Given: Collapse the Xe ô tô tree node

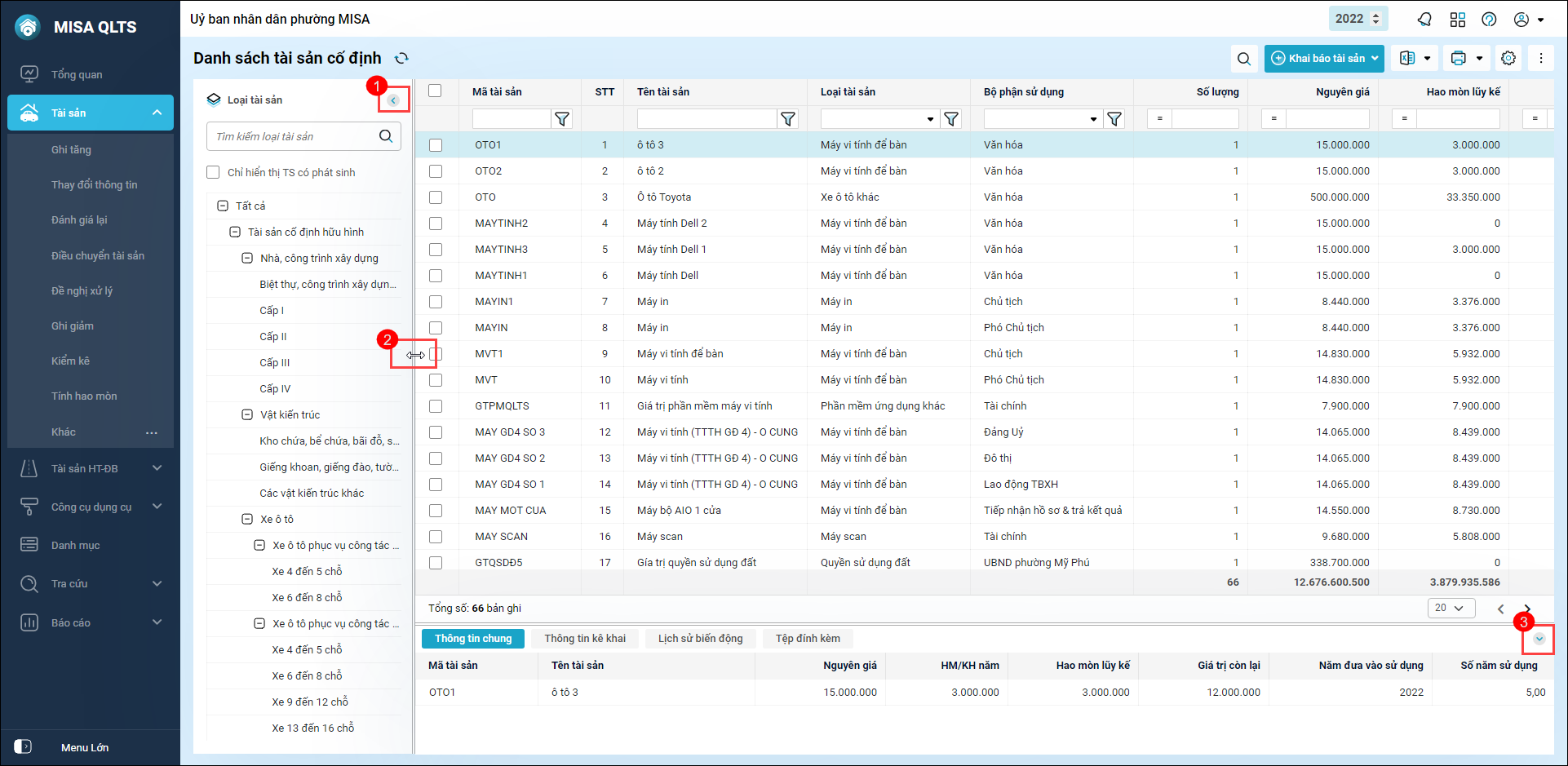Looking at the screenshot, I should click(x=247, y=519).
